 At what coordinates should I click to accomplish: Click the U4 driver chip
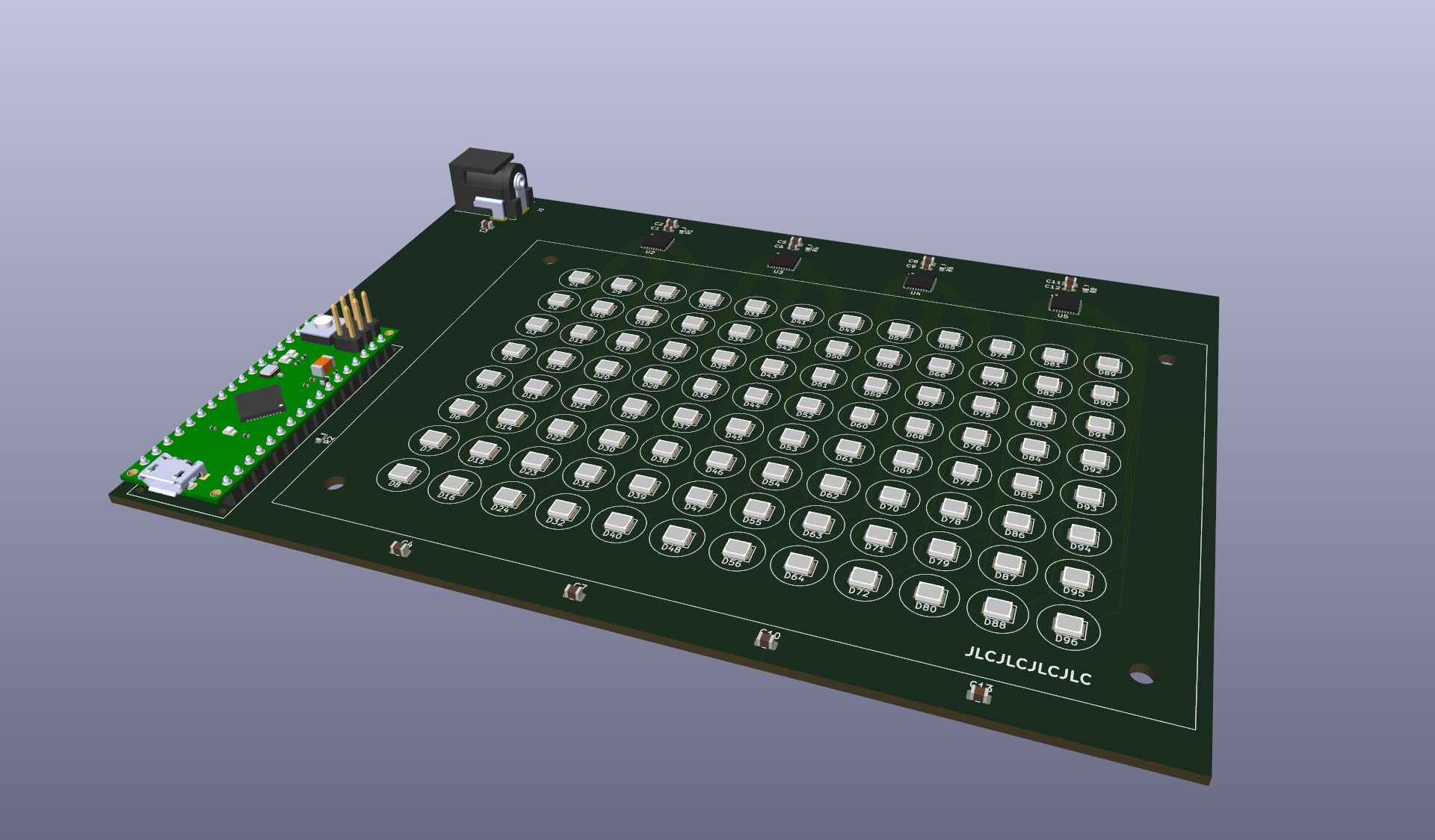[x=920, y=282]
